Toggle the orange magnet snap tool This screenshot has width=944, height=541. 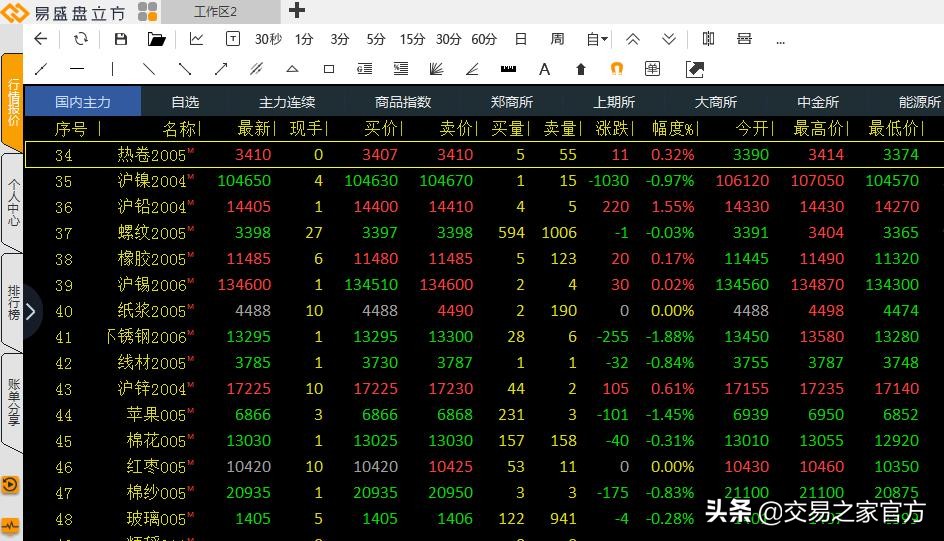point(616,69)
